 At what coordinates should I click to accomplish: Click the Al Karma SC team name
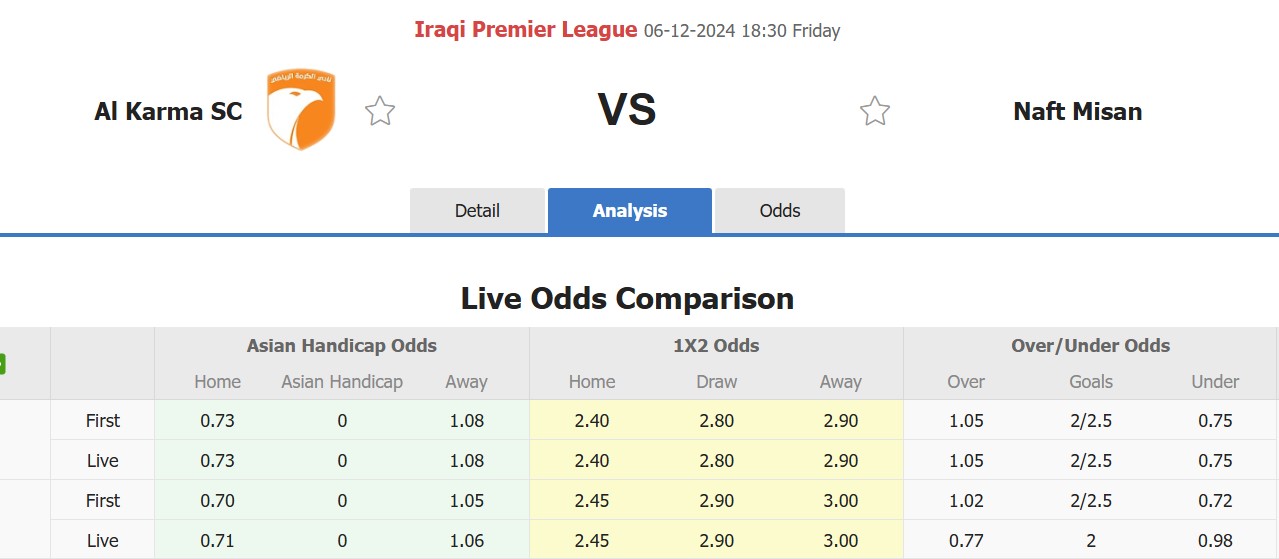pos(168,111)
